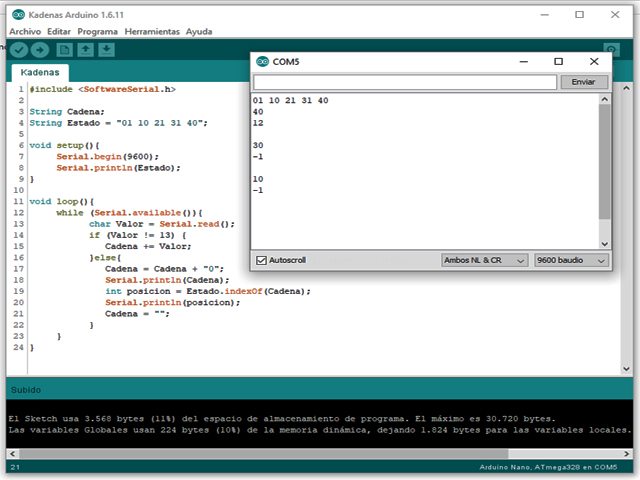The width and height of the screenshot is (640, 480).
Task: Click the 'Serial.println(posicion);' line
Action: 173,303
